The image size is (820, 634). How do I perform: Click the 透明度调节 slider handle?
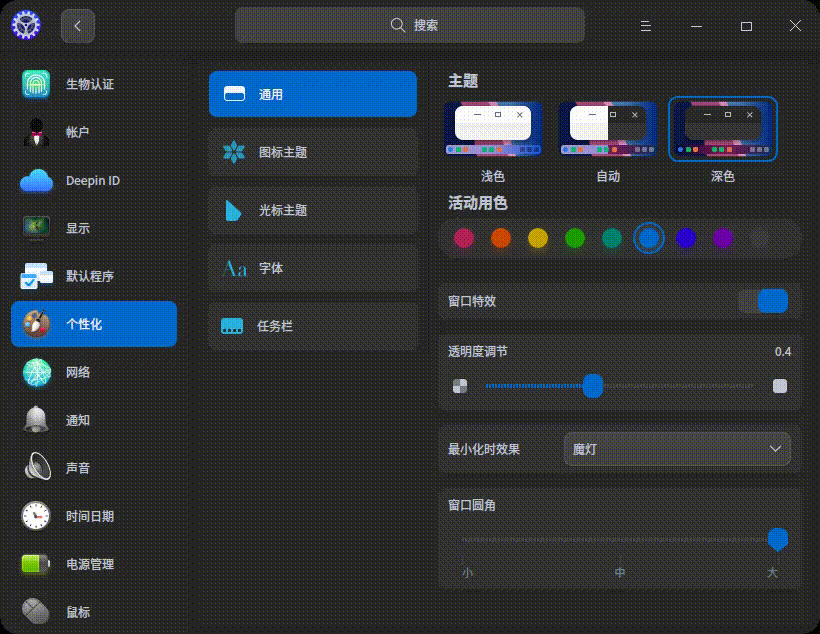coord(593,386)
